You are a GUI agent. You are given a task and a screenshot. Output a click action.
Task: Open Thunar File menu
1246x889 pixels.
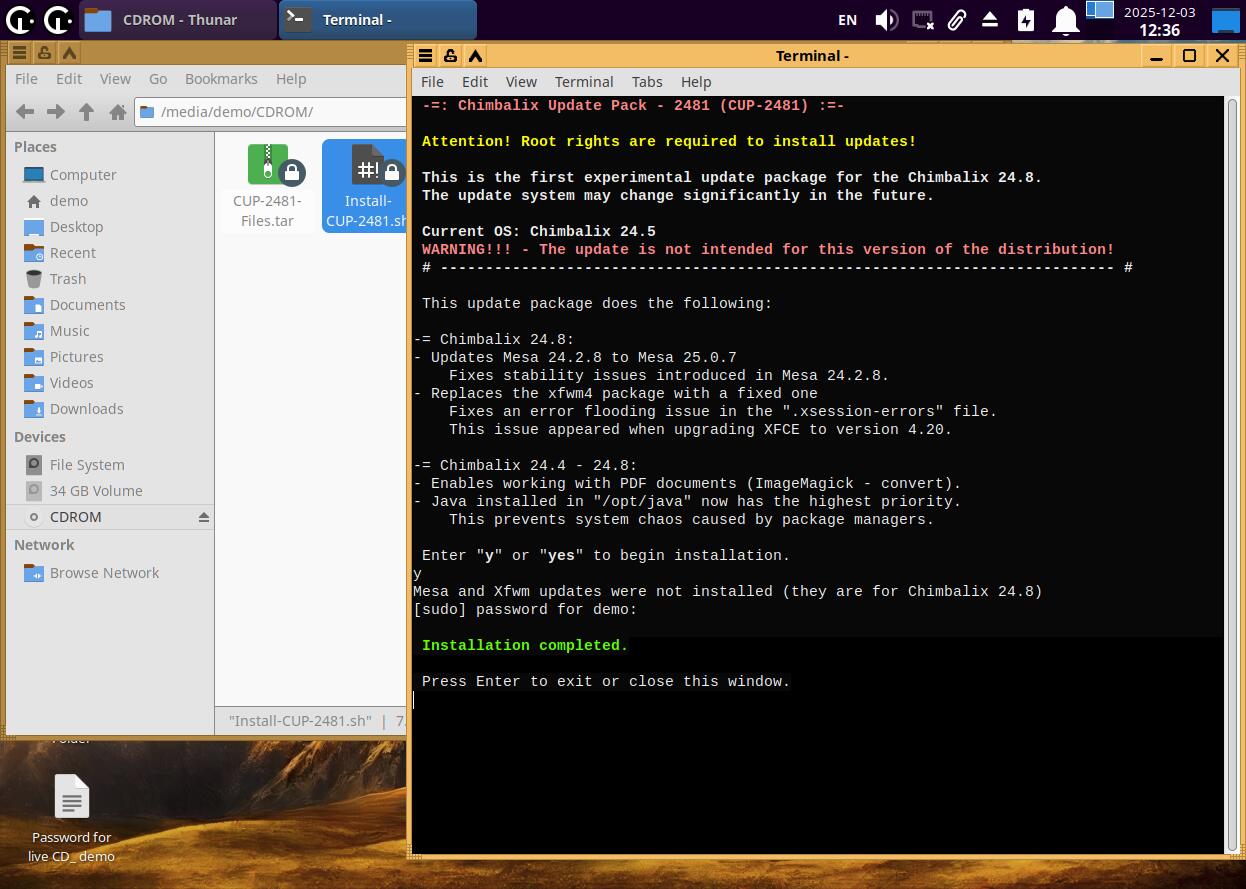(x=26, y=79)
